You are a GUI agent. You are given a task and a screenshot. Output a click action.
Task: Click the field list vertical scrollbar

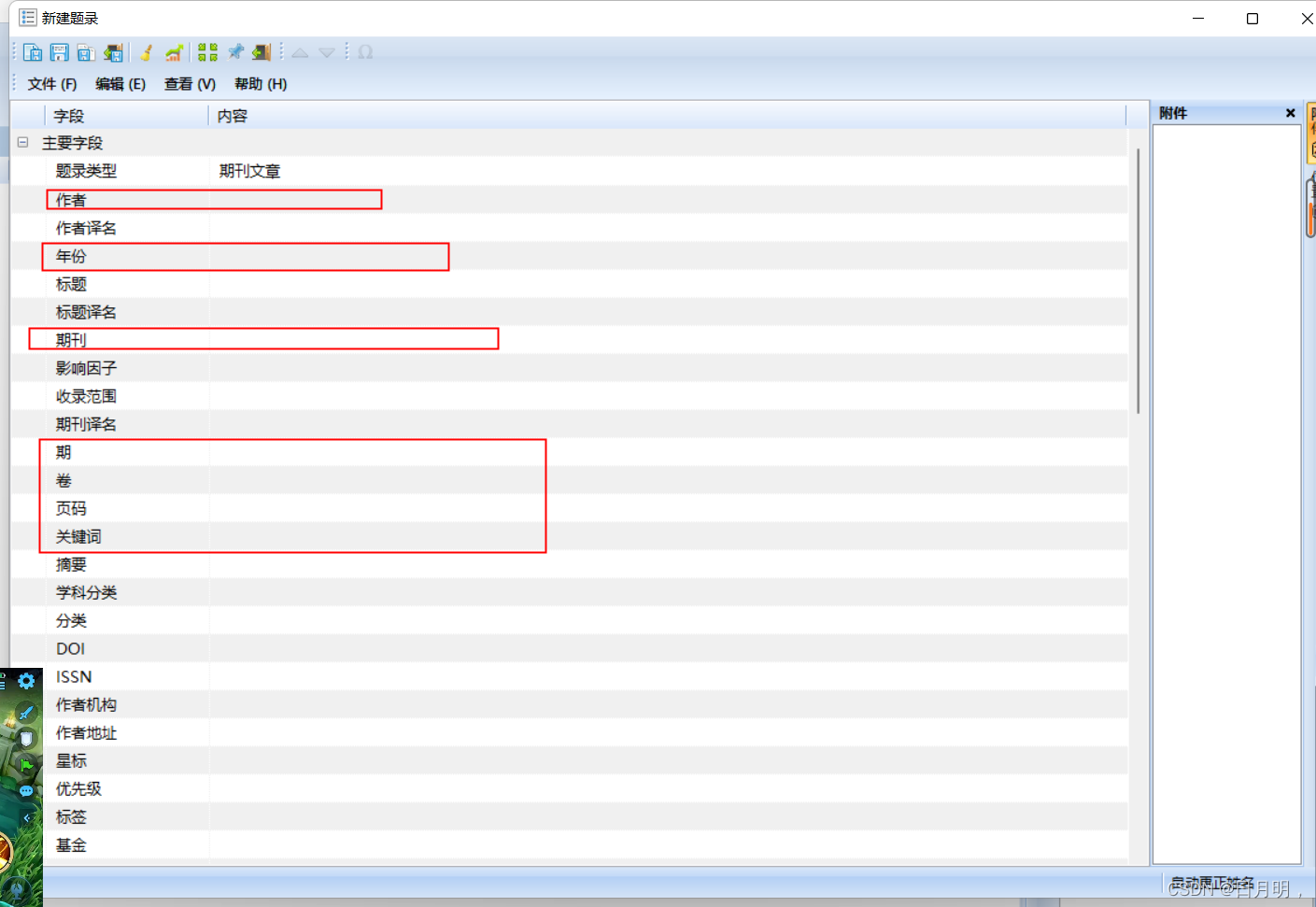tap(1138, 280)
